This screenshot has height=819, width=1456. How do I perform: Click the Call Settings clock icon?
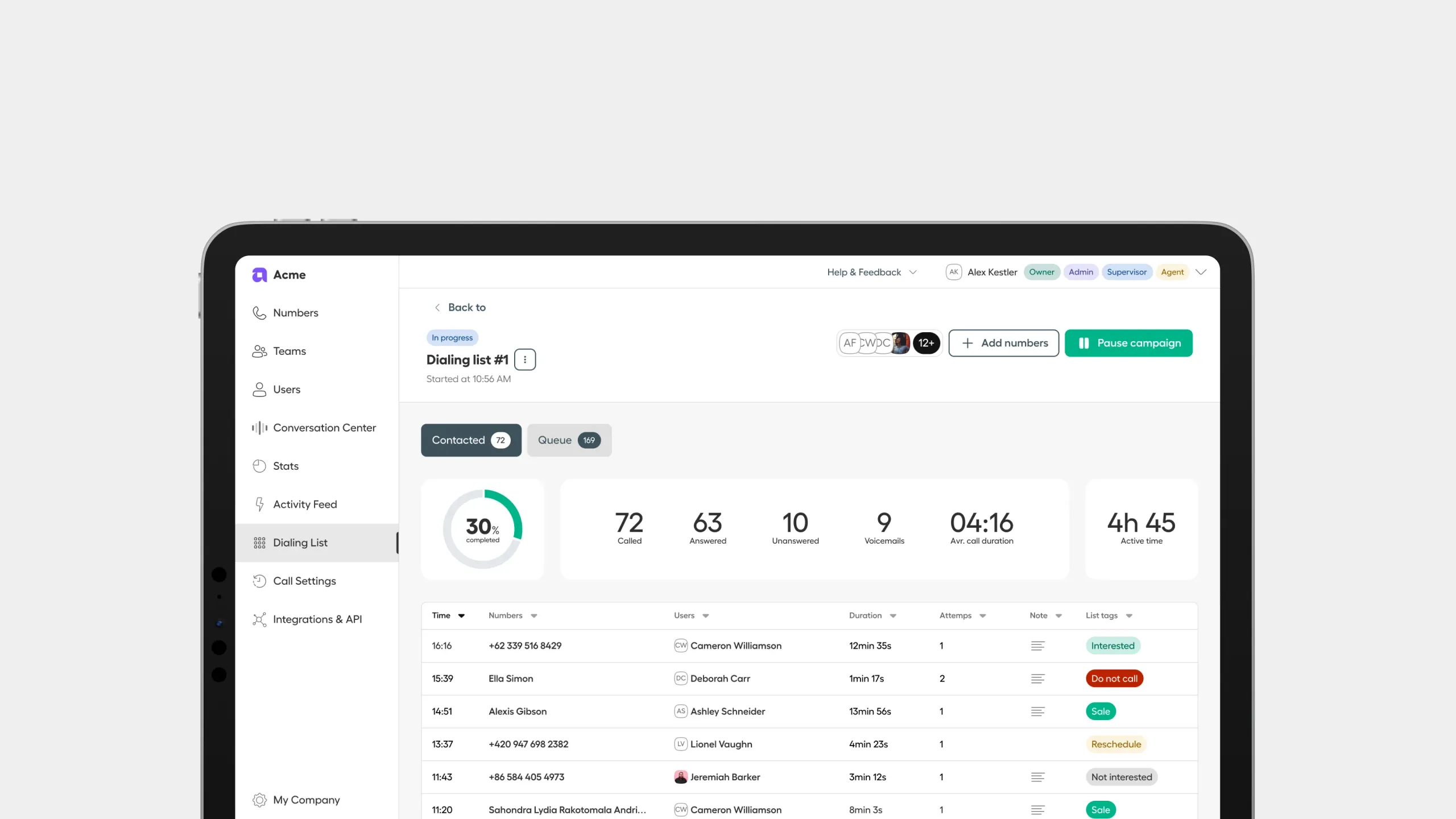tap(259, 581)
